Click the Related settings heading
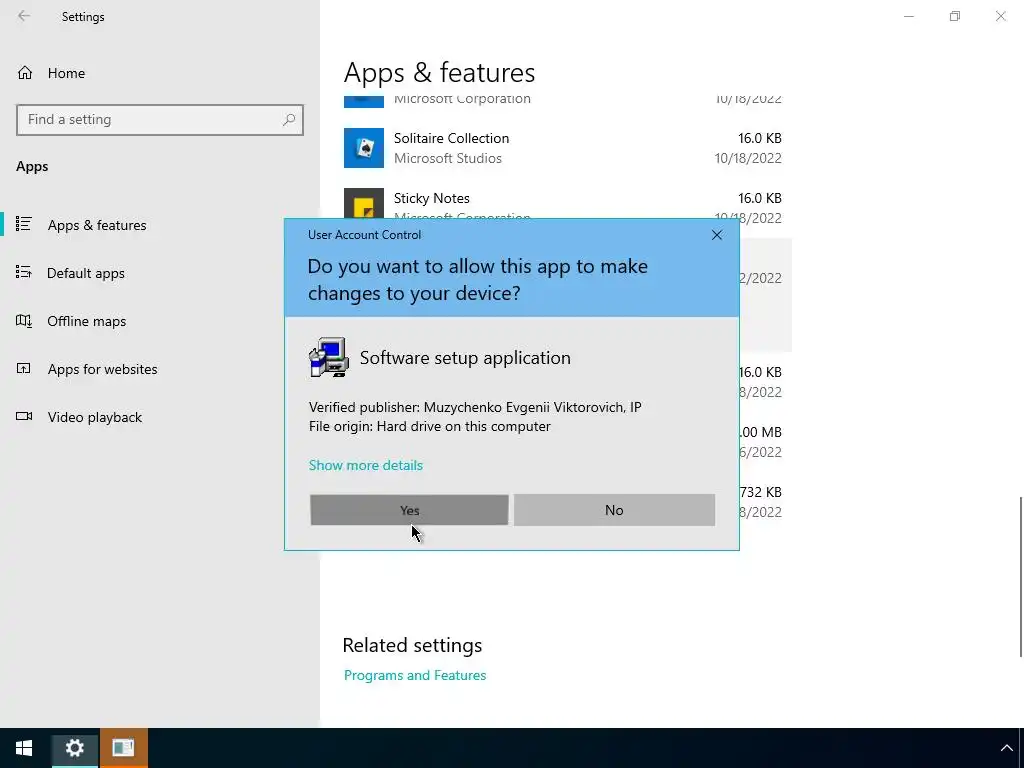 pos(412,645)
